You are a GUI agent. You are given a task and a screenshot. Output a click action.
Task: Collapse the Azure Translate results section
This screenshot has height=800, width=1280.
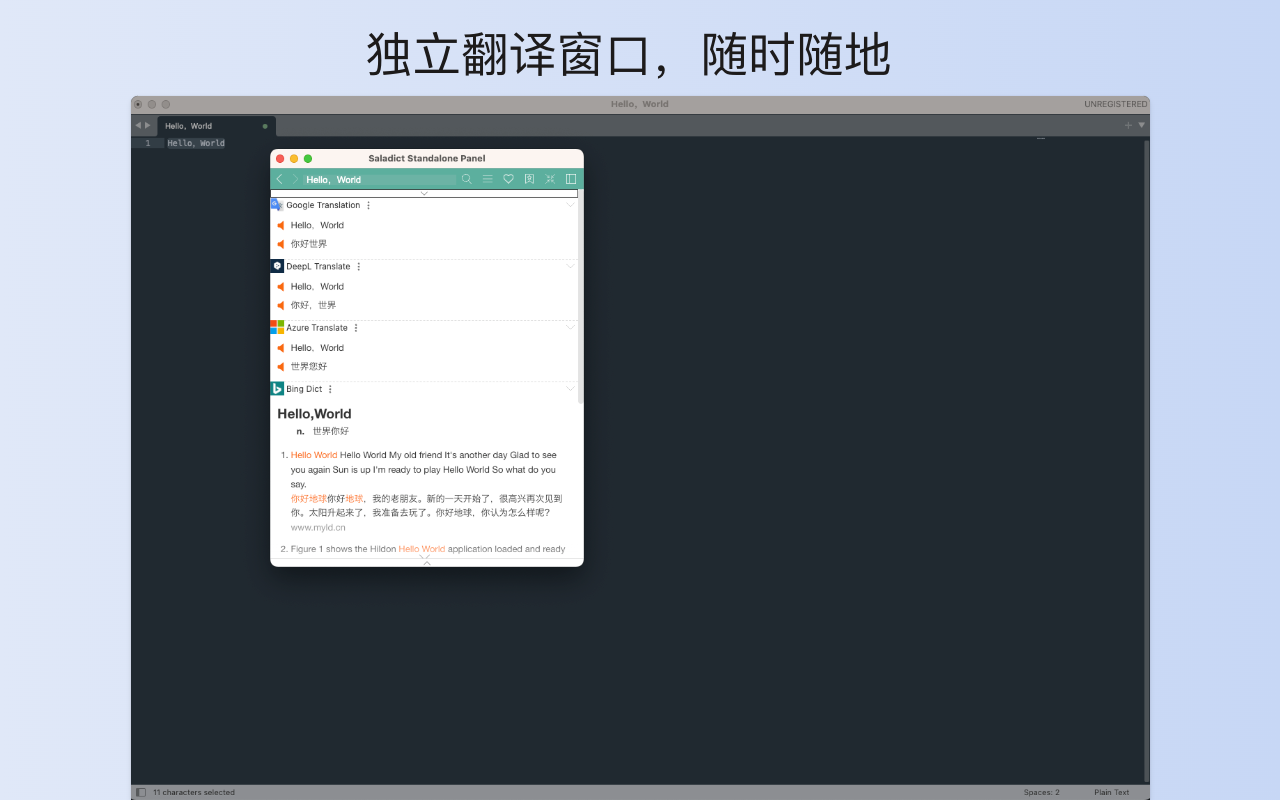pos(570,327)
